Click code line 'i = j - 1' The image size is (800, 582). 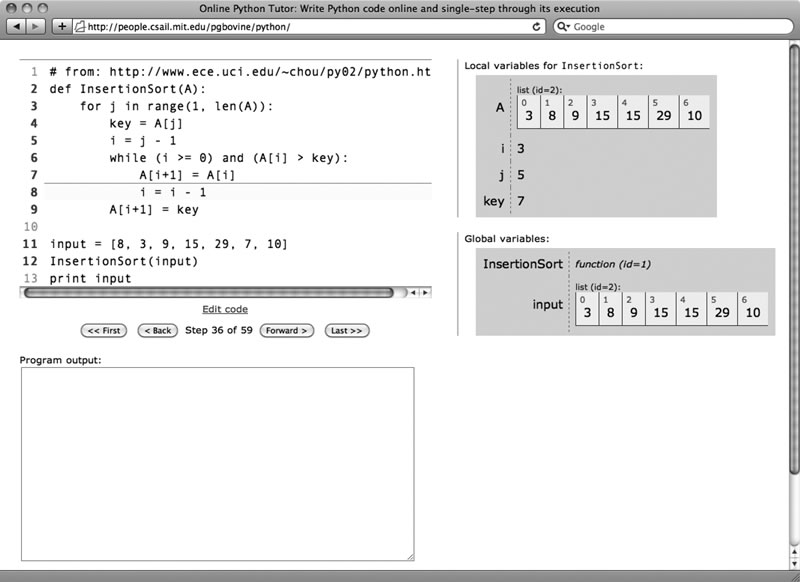coord(142,140)
